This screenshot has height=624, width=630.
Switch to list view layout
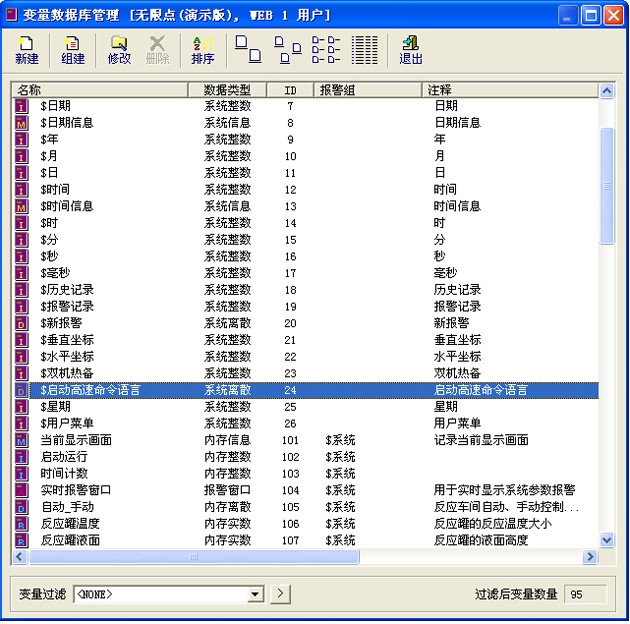click(326, 49)
